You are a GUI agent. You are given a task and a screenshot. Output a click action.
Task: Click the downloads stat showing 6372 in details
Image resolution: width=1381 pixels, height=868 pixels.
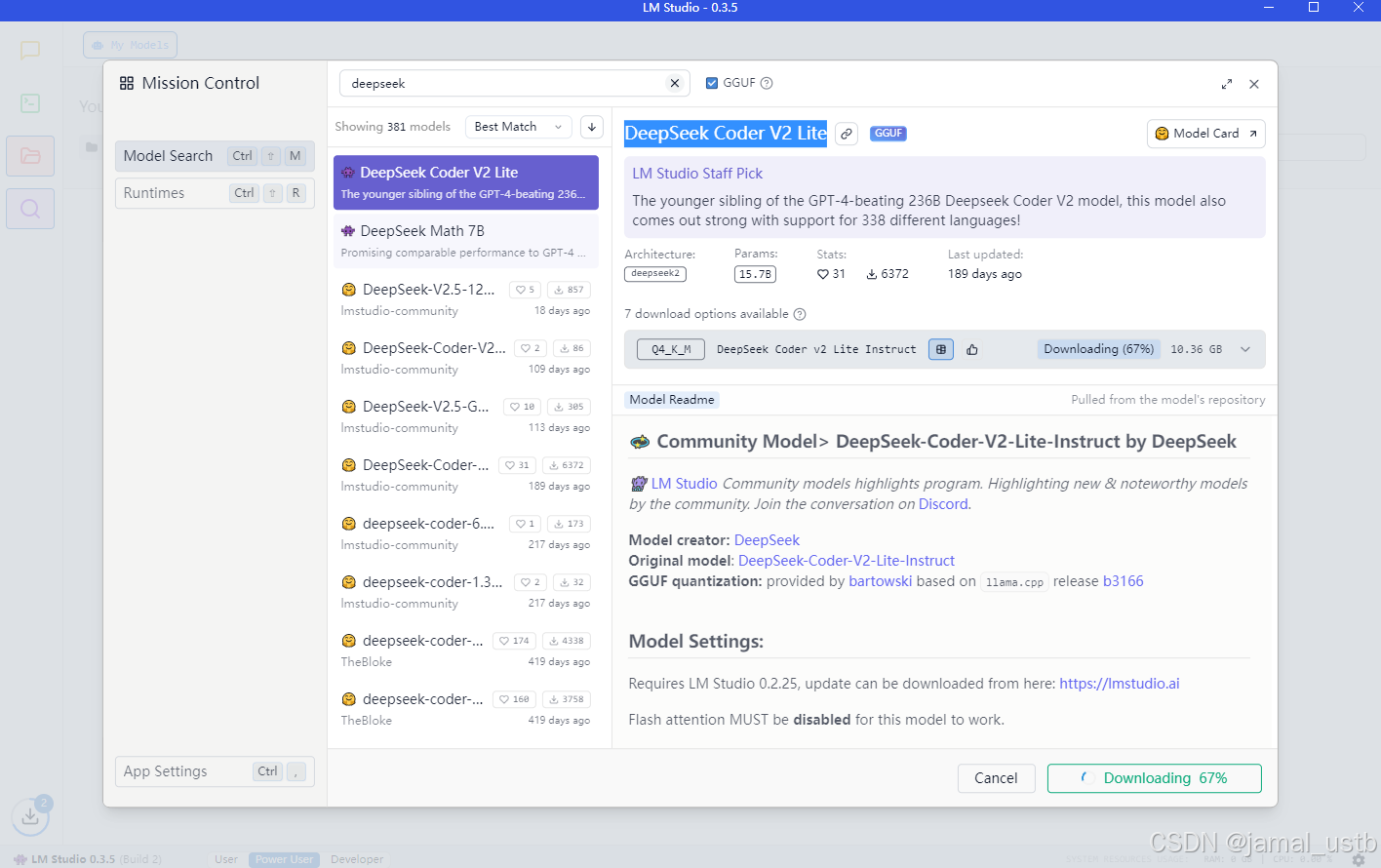coord(888,274)
